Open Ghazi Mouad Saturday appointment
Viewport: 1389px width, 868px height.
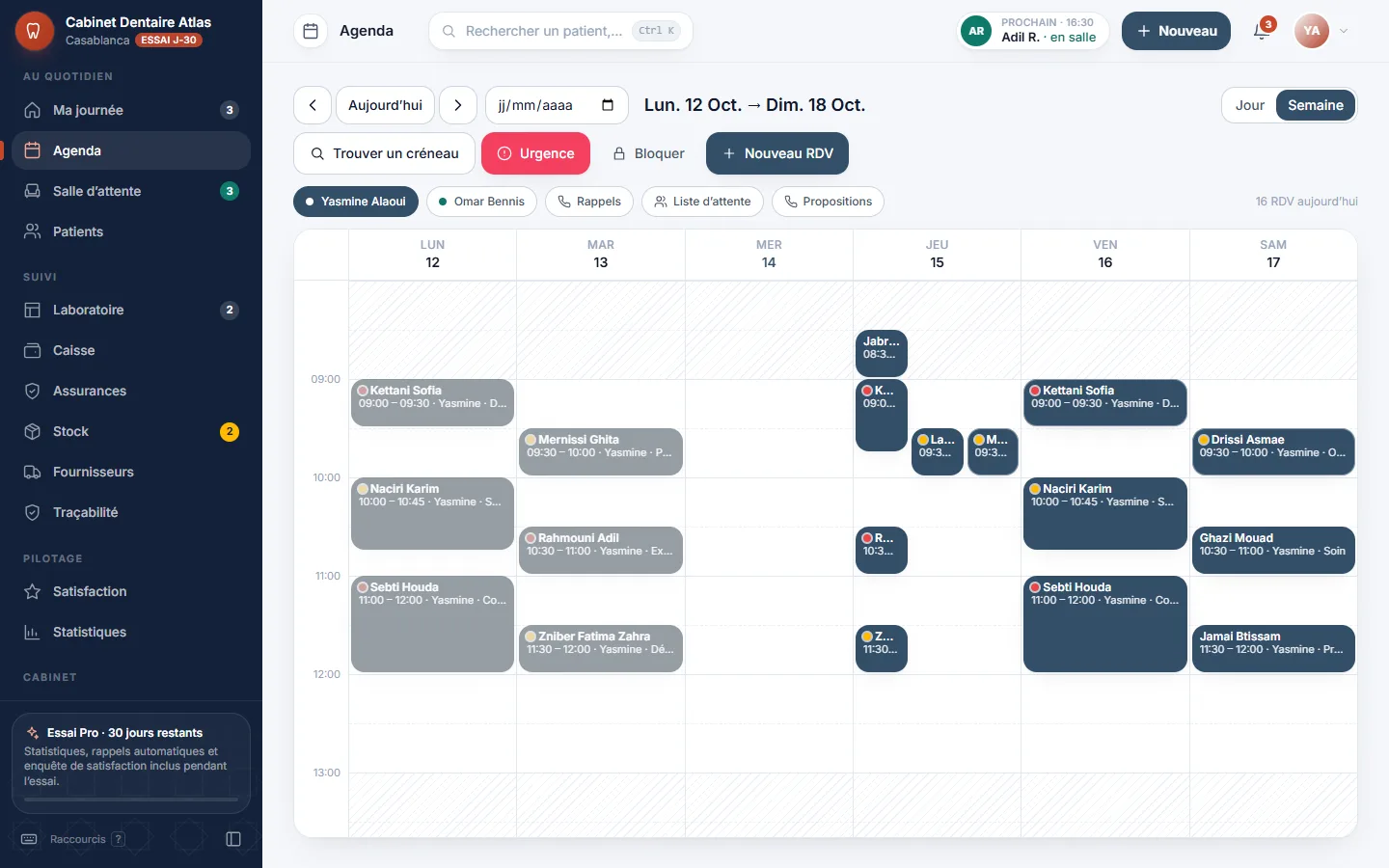click(1273, 551)
